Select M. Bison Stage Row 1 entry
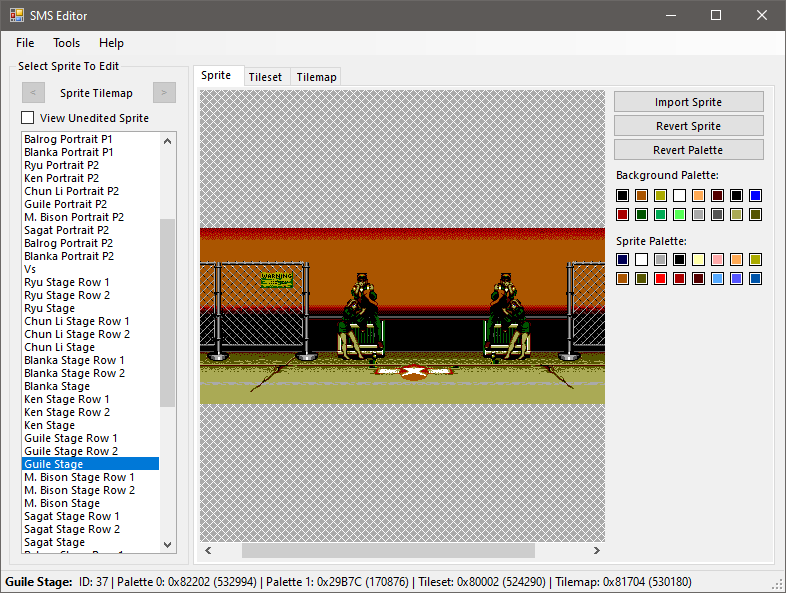This screenshot has width=786, height=593. (x=91, y=477)
